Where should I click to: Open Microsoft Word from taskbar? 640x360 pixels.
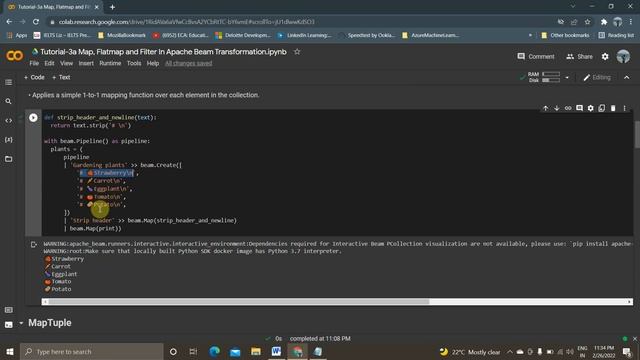click(x=276, y=351)
